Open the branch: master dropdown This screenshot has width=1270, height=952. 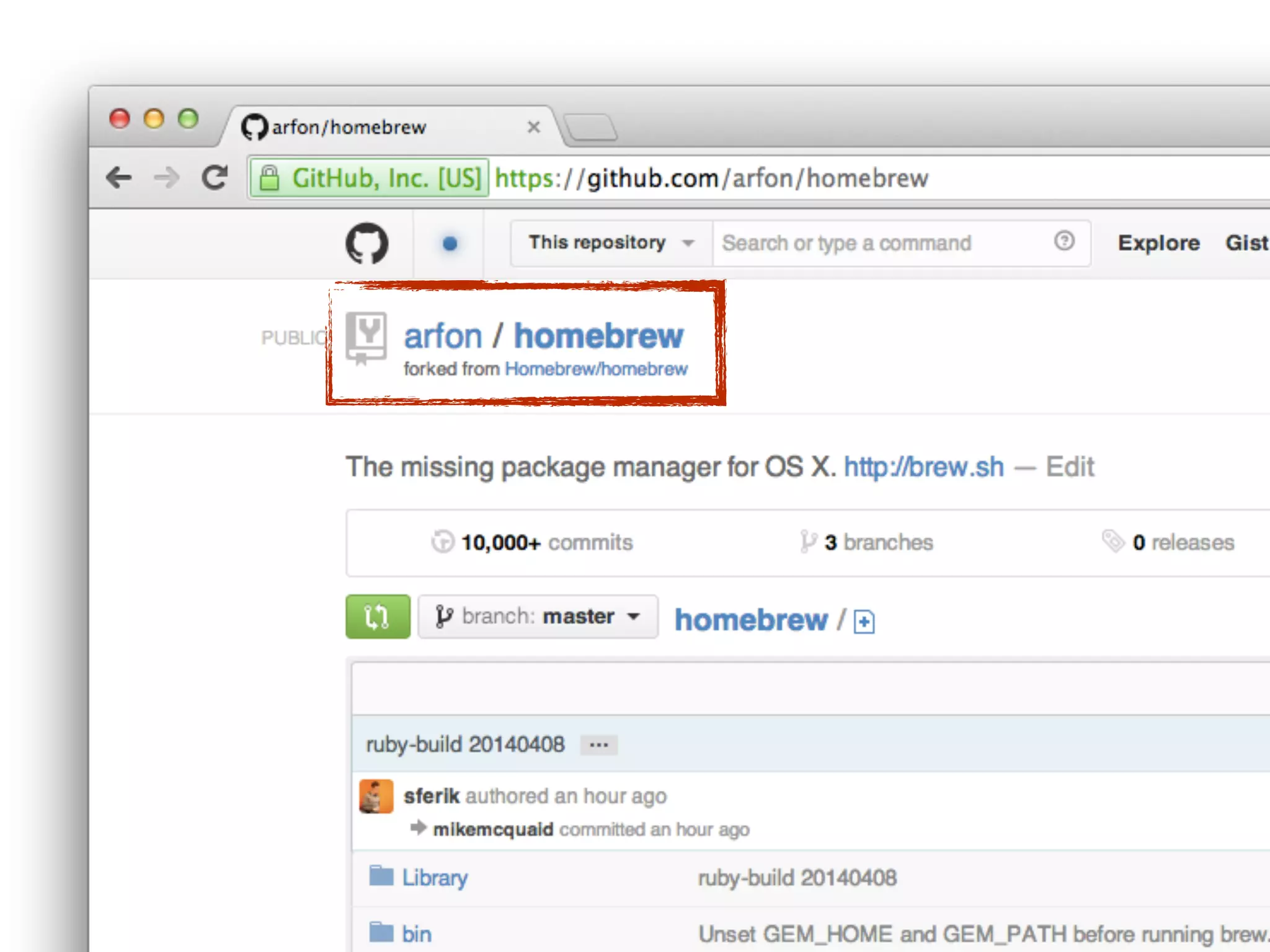coord(537,617)
